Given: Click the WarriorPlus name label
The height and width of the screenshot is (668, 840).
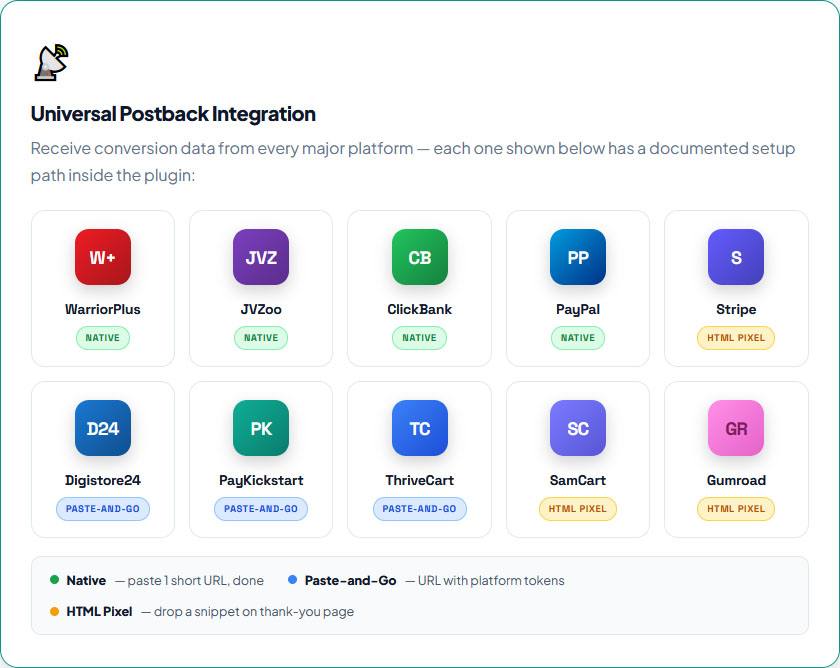Looking at the screenshot, I should tap(103, 310).
